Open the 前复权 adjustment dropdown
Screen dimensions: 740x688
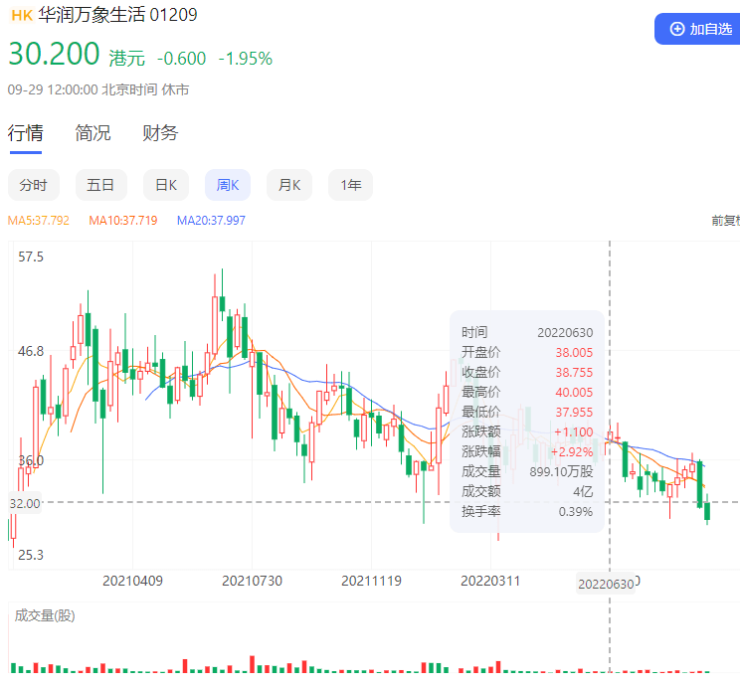coord(725,220)
